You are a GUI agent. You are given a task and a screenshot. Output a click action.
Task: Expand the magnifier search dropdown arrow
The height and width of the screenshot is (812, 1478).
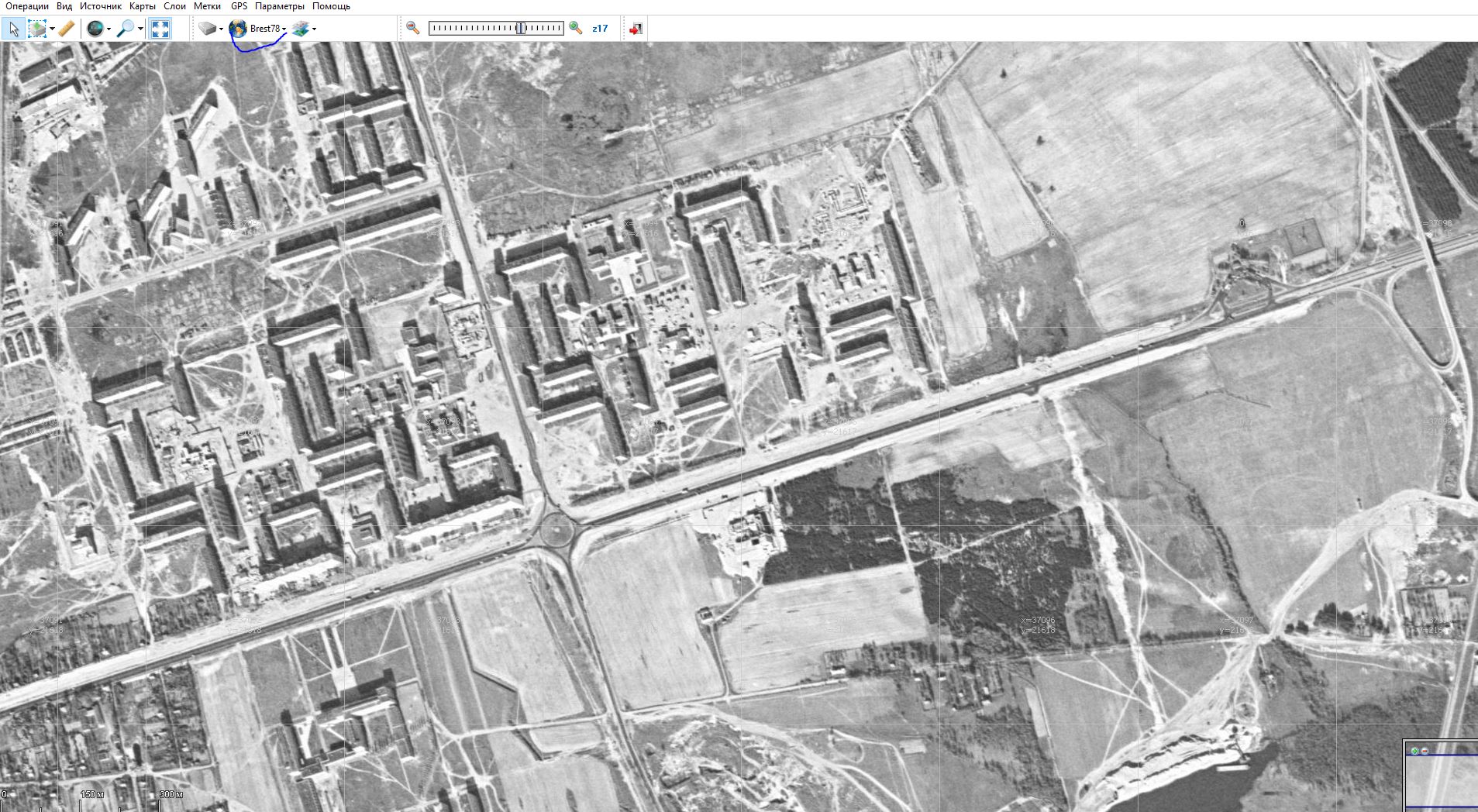coord(140,29)
